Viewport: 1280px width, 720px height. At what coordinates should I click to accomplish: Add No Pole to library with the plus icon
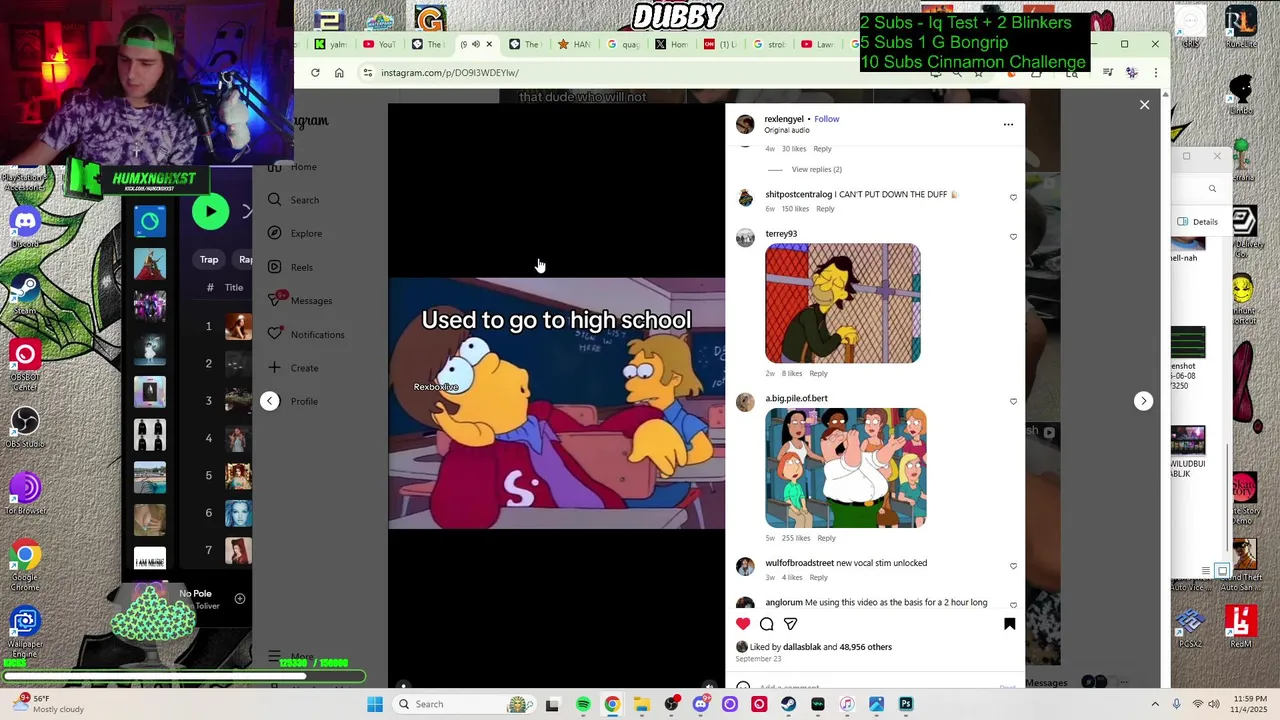tap(240, 599)
